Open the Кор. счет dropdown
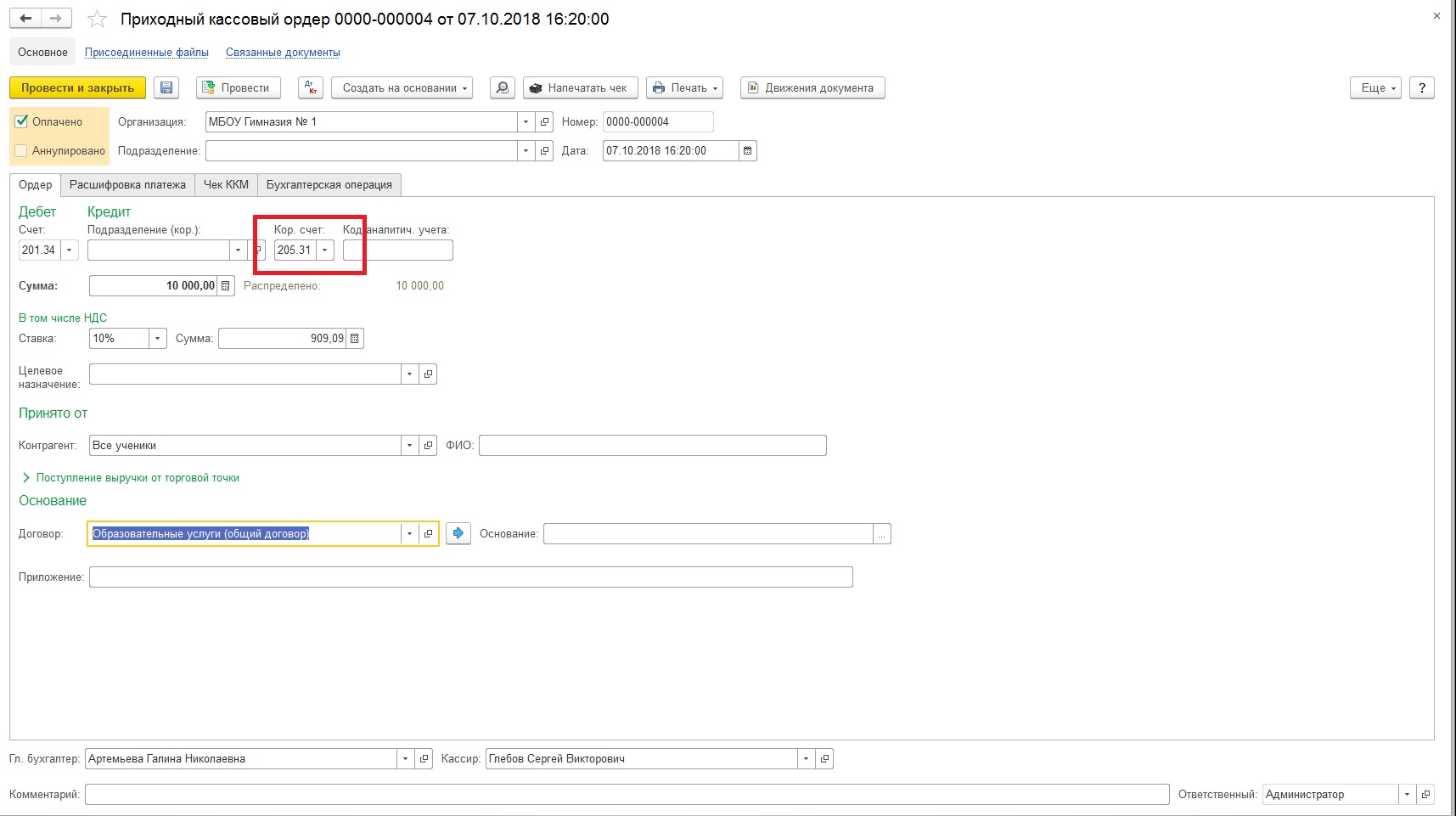 coord(324,250)
